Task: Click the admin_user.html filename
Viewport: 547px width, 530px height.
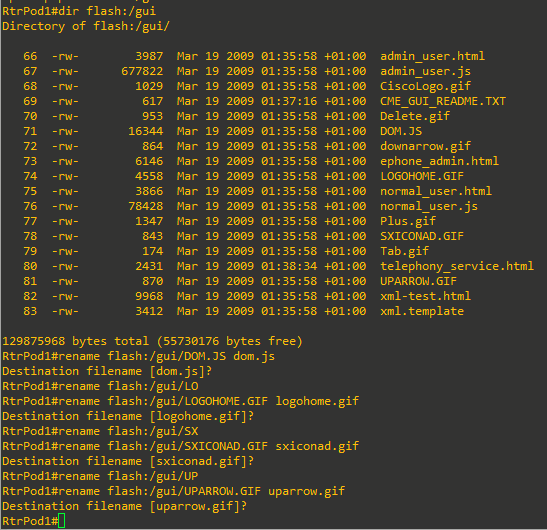Action: [x=432, y=56]
